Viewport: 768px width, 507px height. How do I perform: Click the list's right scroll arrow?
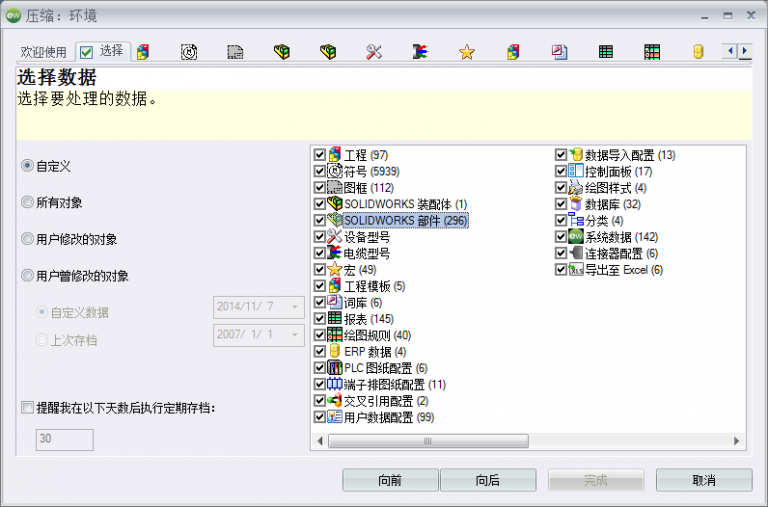[x=736, y=441]
